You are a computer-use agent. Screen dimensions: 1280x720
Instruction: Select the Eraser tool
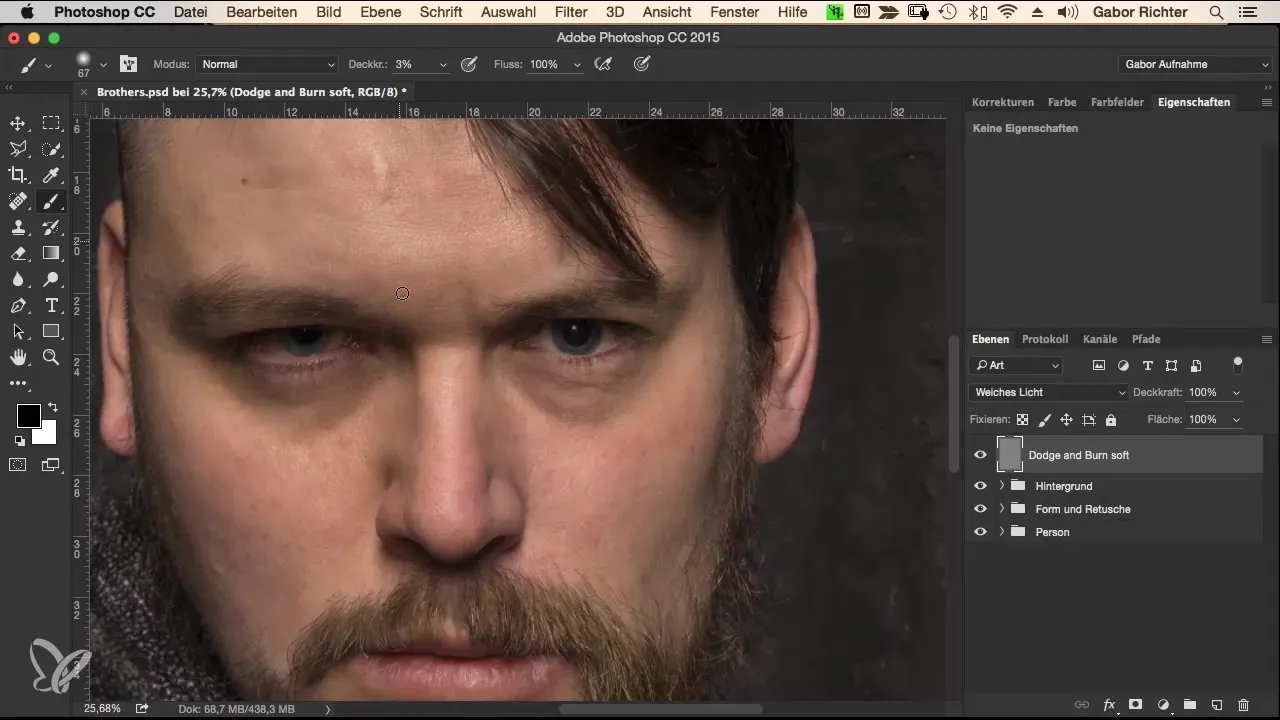click(x=18, y=254)
